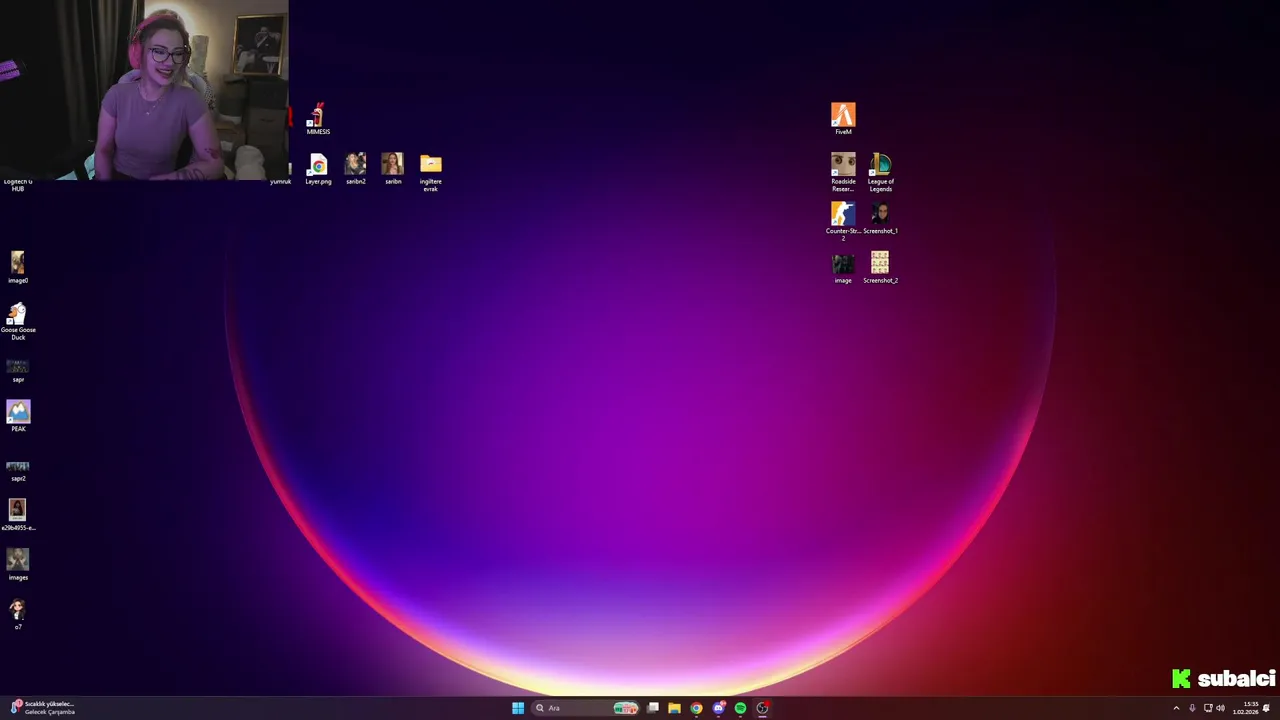This screenshot has height=720, width=1280.
Task: Select the Goose Goose Duck shortcut
Action: (18, 322)
